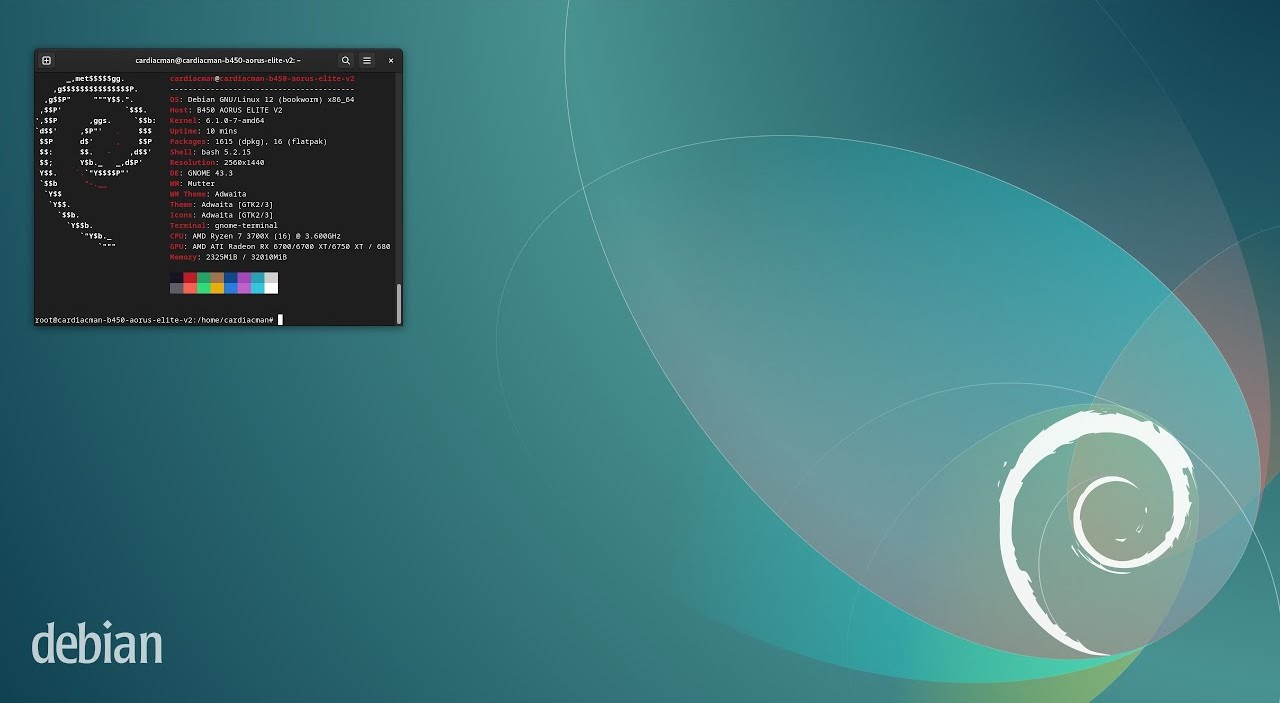1280x703 pixels.
Task: Click the white swatch in the bottom row
Action: [271, 288]
